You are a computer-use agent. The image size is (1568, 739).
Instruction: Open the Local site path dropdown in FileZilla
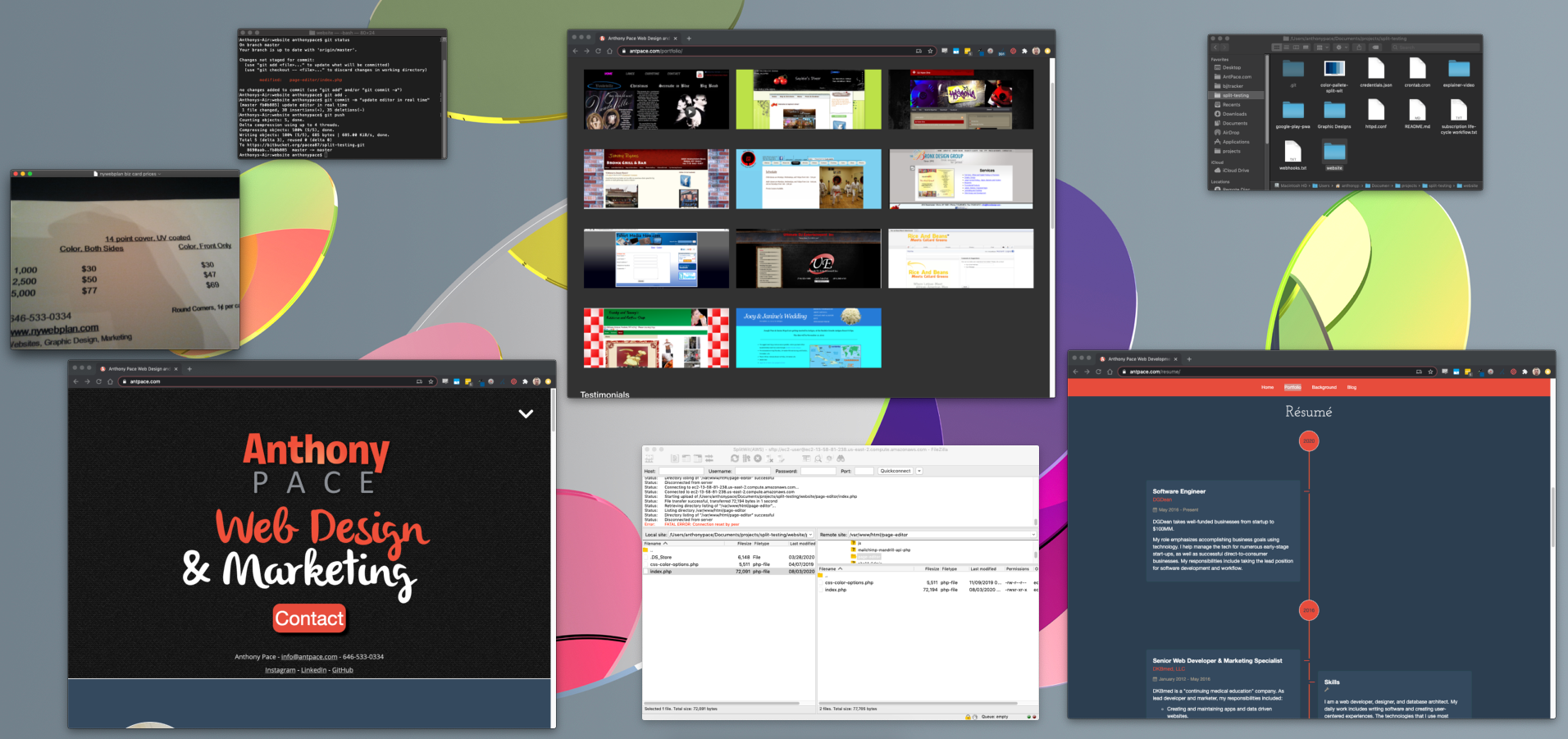tap(811, 535)
